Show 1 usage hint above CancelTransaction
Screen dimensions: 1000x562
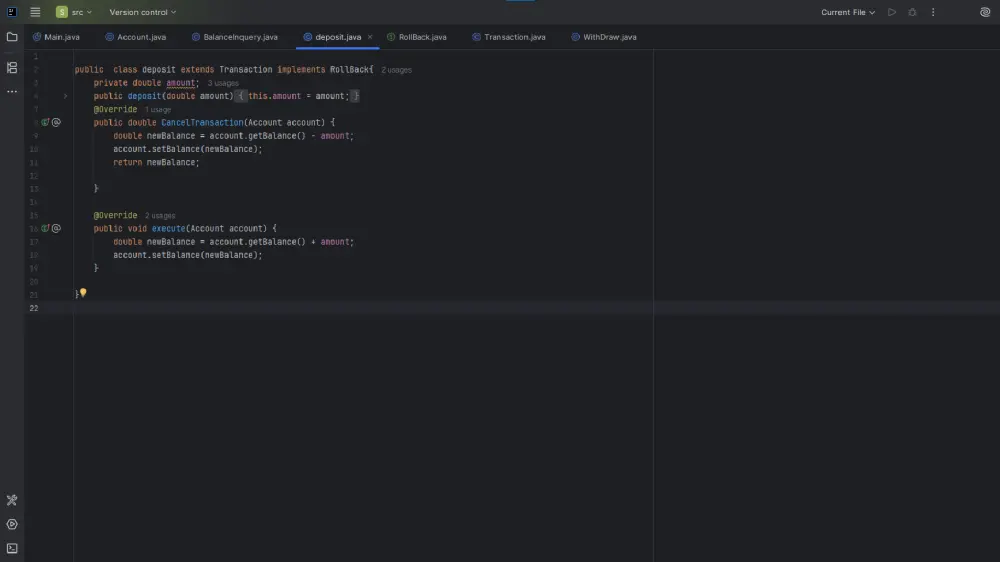[x=158, y=110]
